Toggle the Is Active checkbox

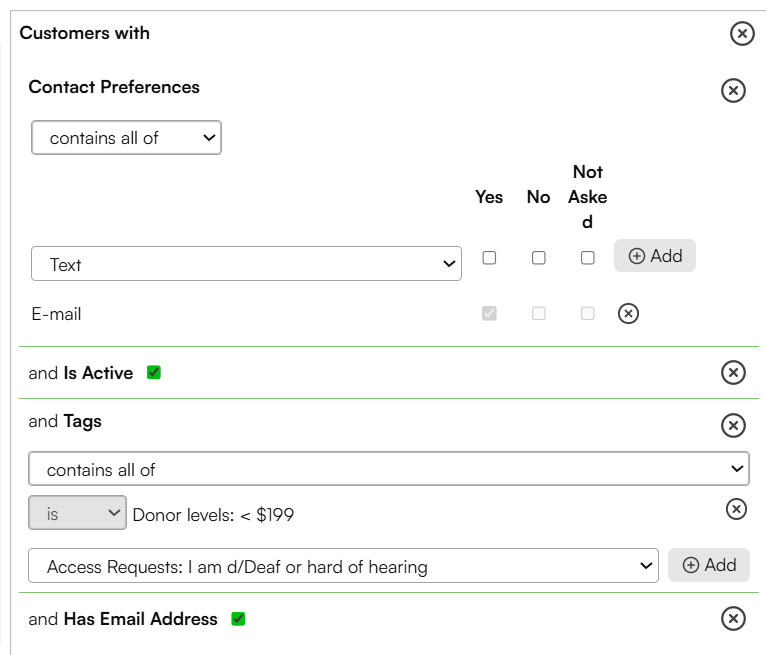(154, 373)
